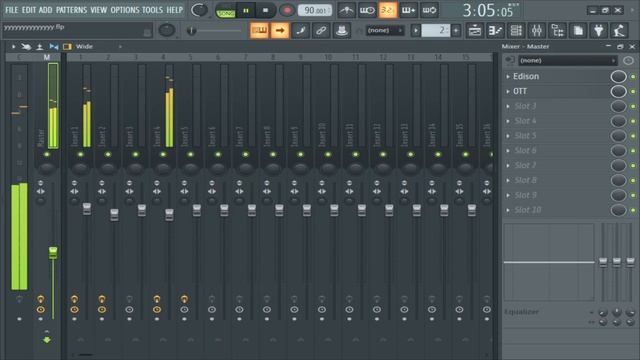
Task: Disable the OTT effect slot LED
Action: tap(633, 91)
